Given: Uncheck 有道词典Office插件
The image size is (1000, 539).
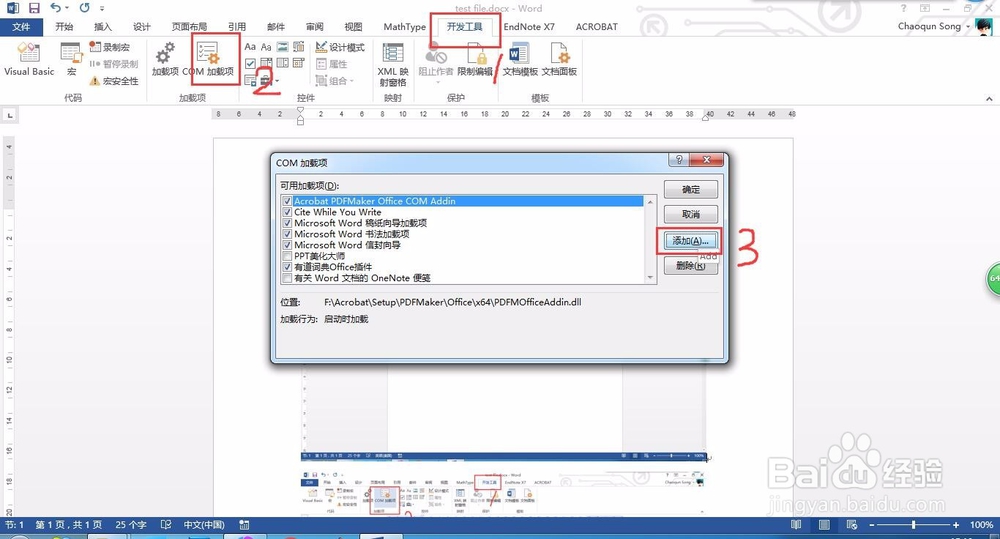Looking at the screenshot, I should click(x=287, y=267).
